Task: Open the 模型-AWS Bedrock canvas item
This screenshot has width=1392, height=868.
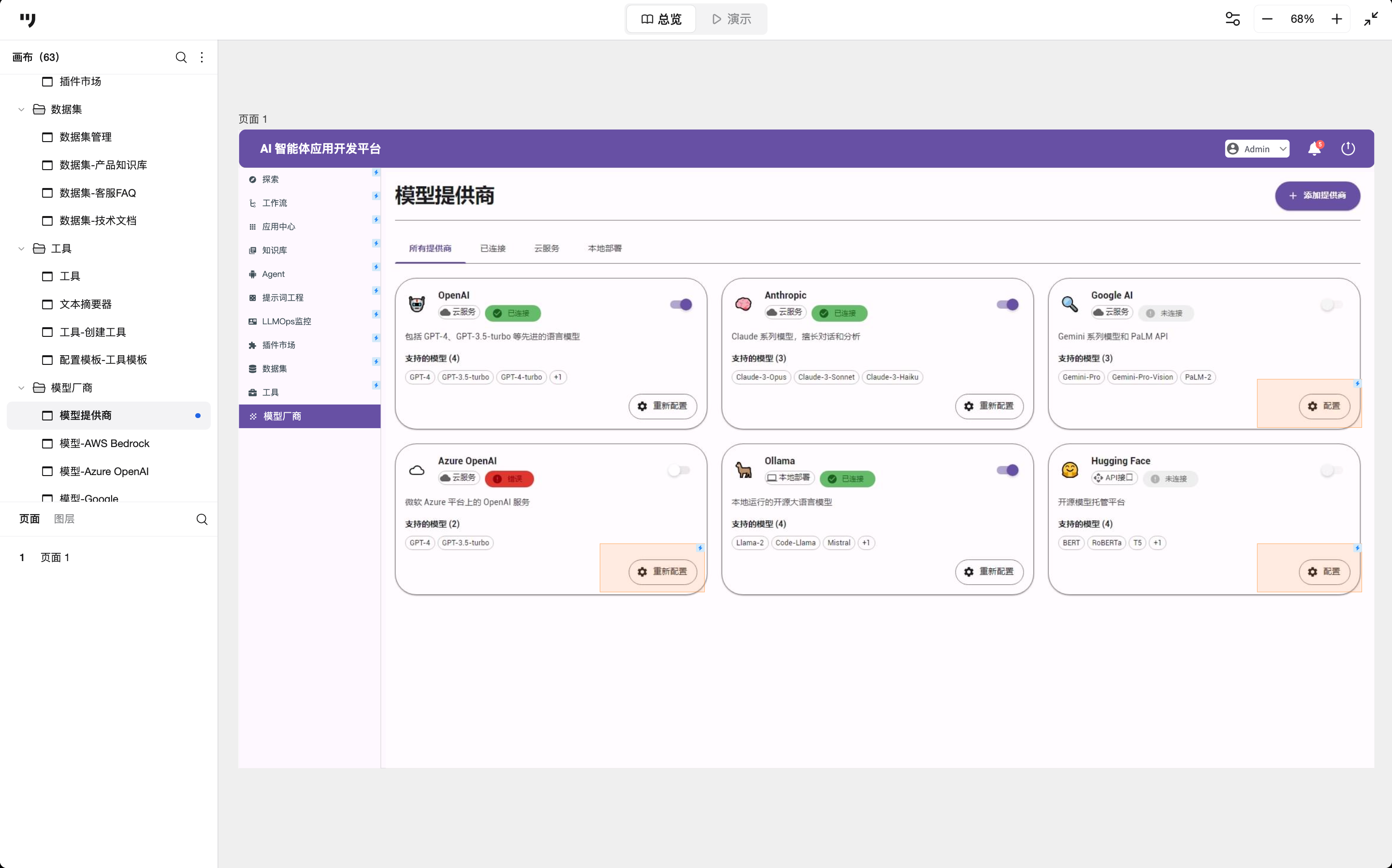Action: coord(104,443)
